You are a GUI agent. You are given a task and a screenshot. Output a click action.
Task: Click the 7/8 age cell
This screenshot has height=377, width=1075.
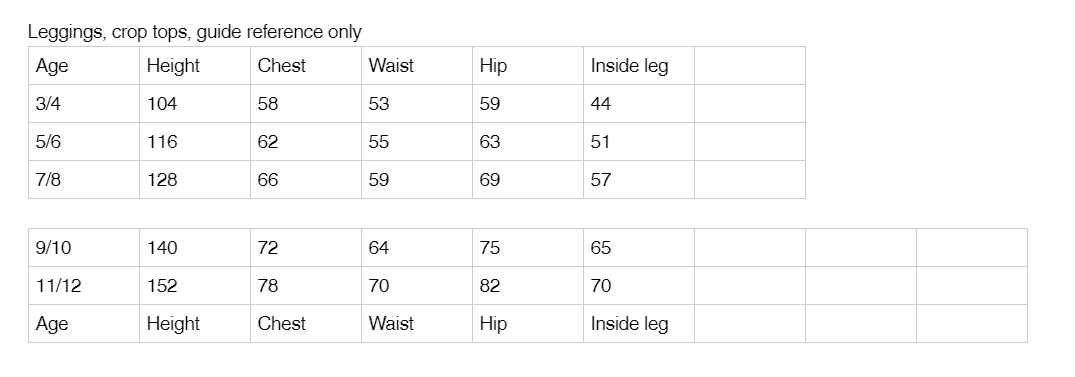(84, 180)
